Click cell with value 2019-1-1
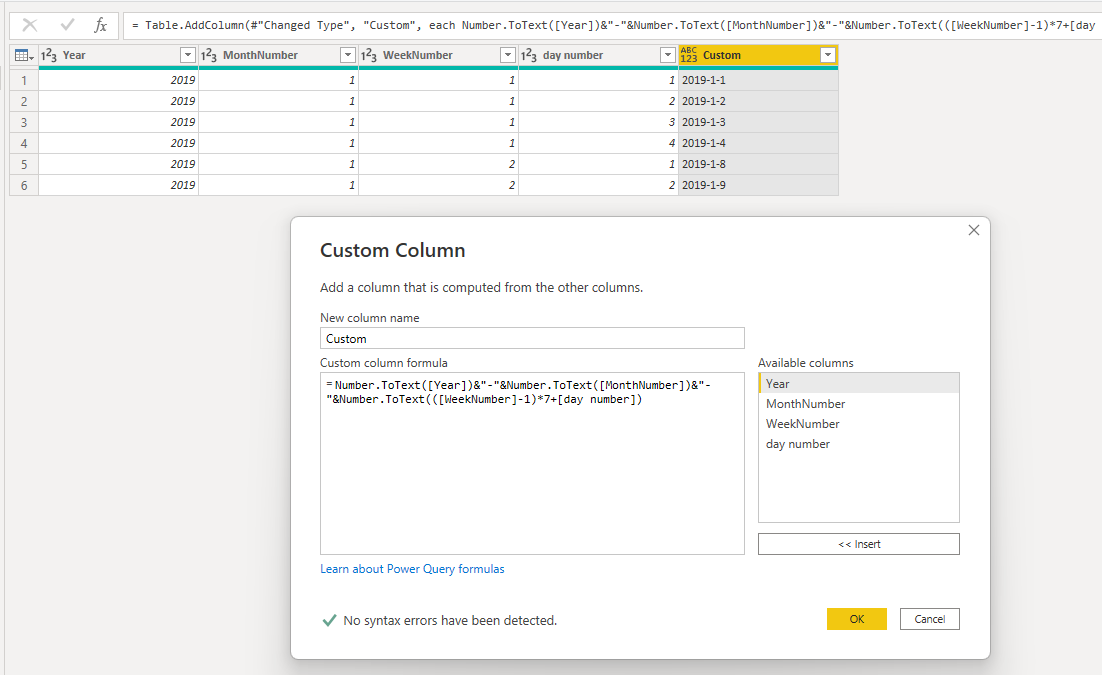The height and width of the screenshot is (675, 1102). tap(758, 80)
